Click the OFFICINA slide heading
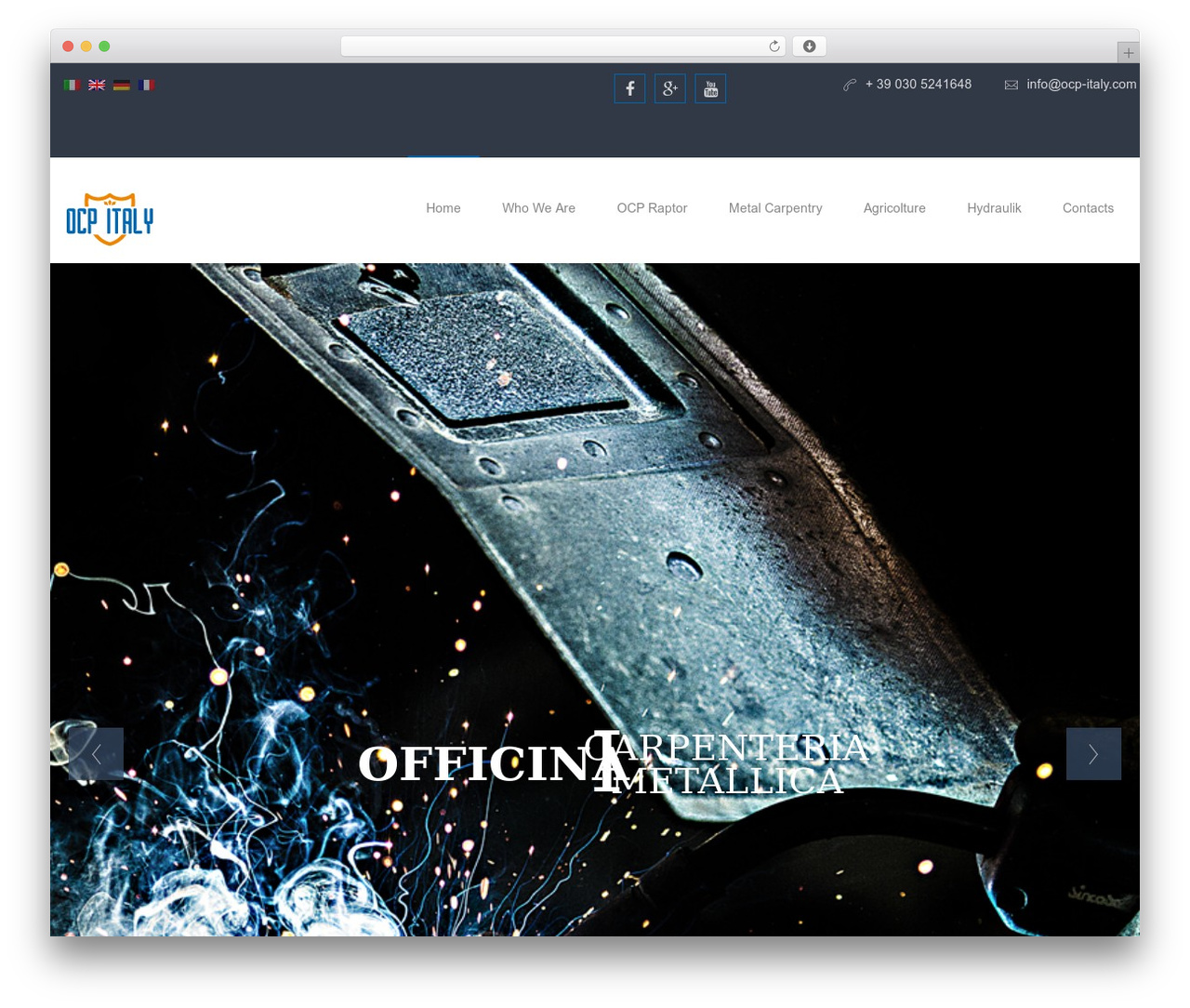1190x1008 pixels. click(493, 764)
